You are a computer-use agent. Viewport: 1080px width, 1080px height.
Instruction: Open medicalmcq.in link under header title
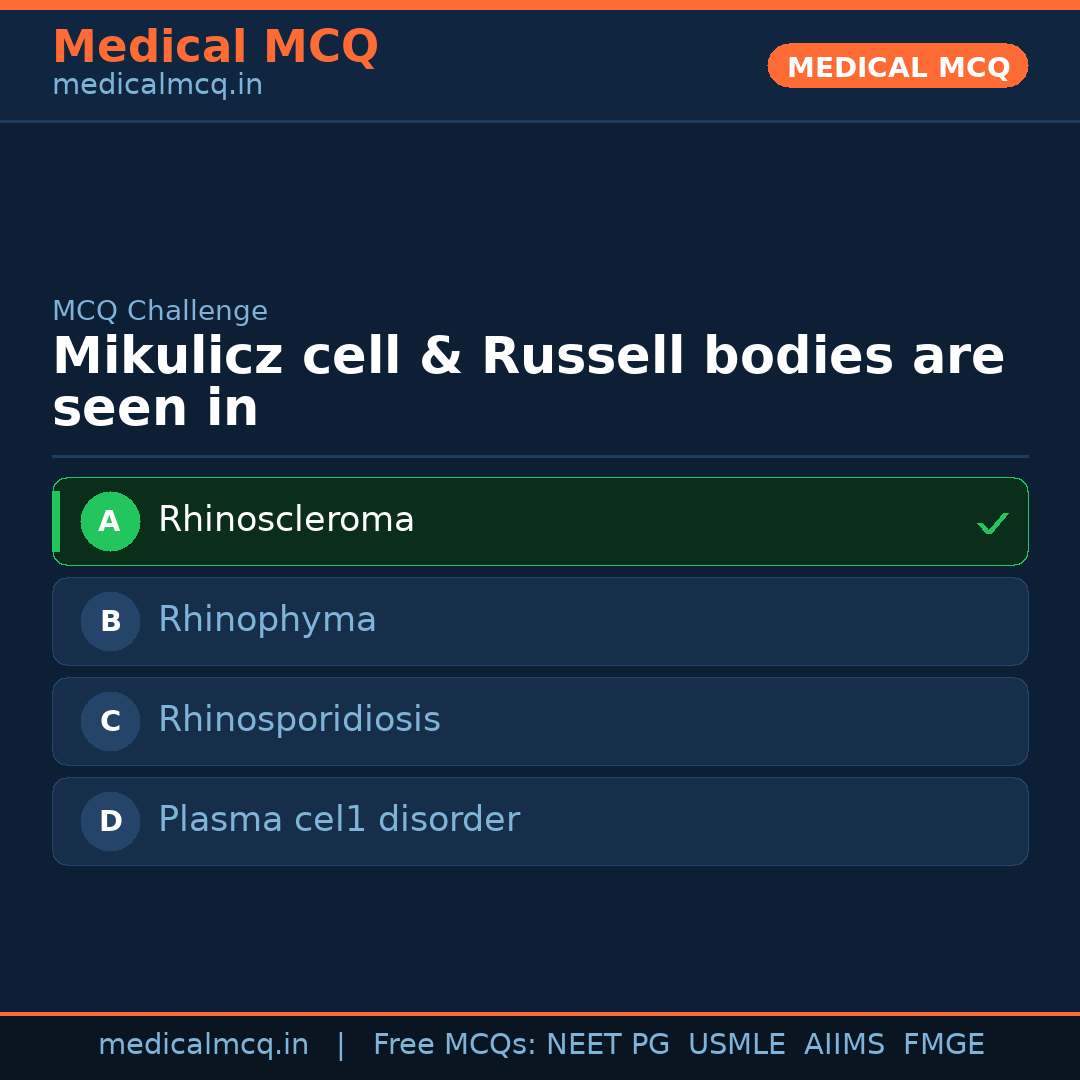coord(157,85)
